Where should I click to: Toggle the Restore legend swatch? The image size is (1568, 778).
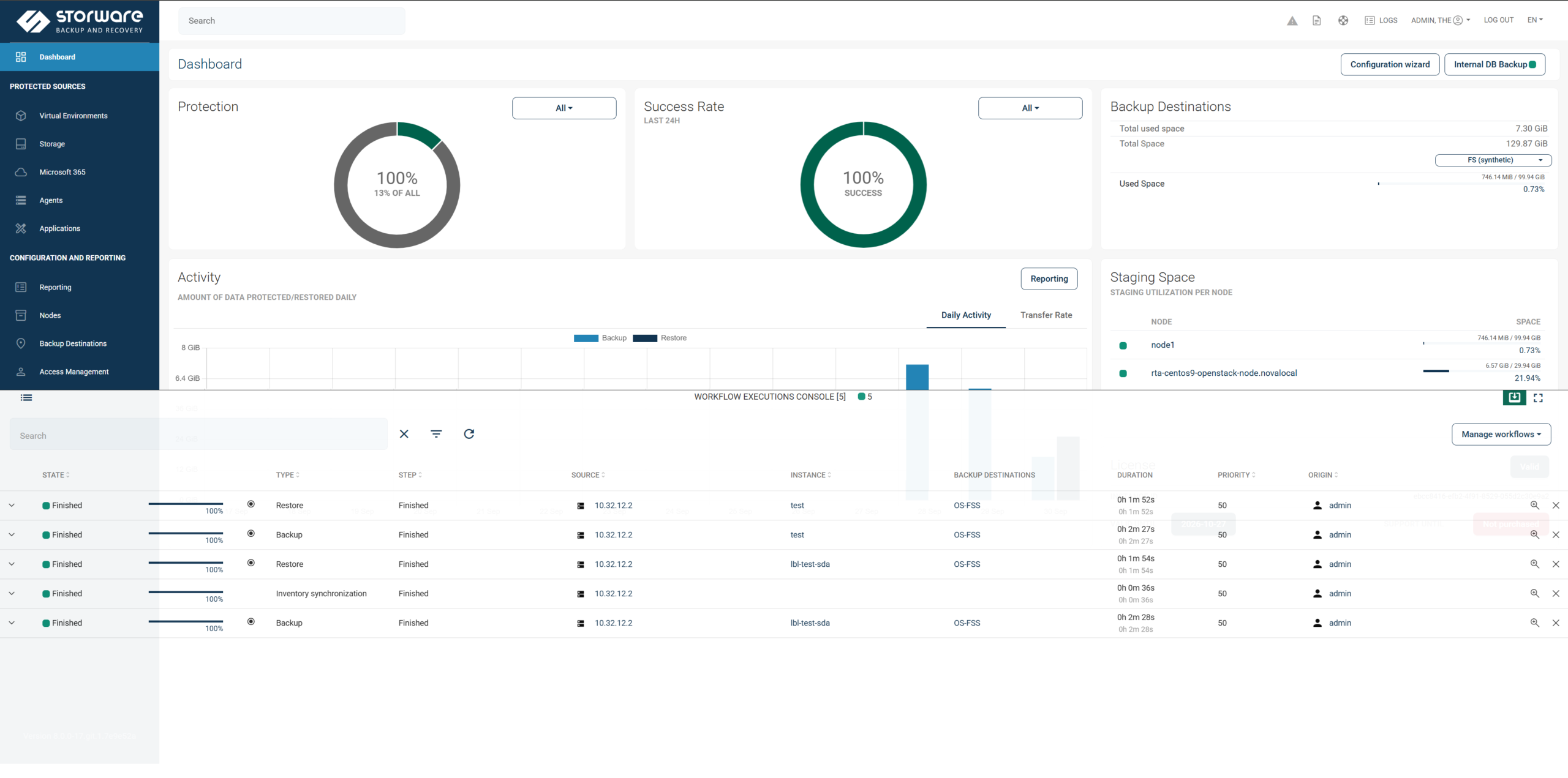click(x=645, y=338)
